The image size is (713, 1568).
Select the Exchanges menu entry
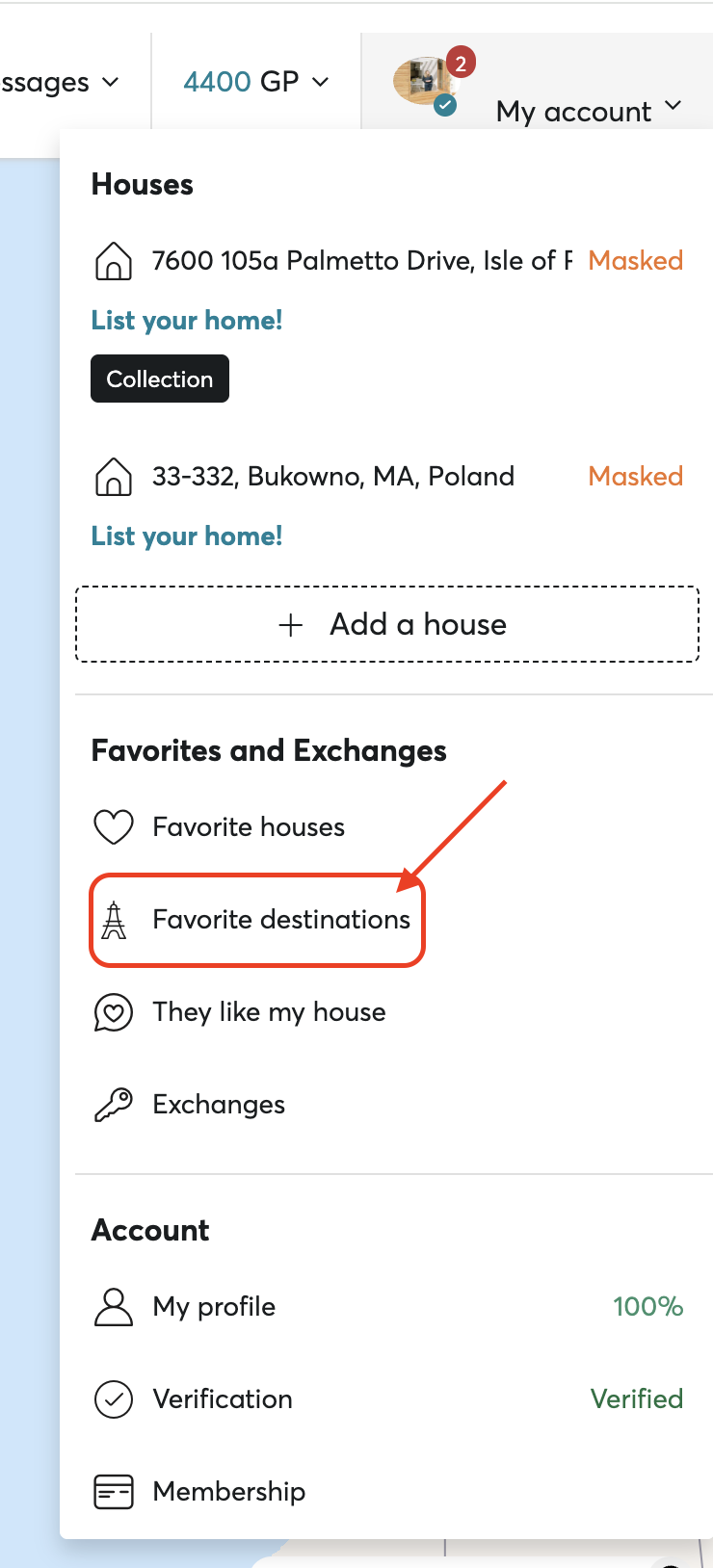coord(219,1105)
